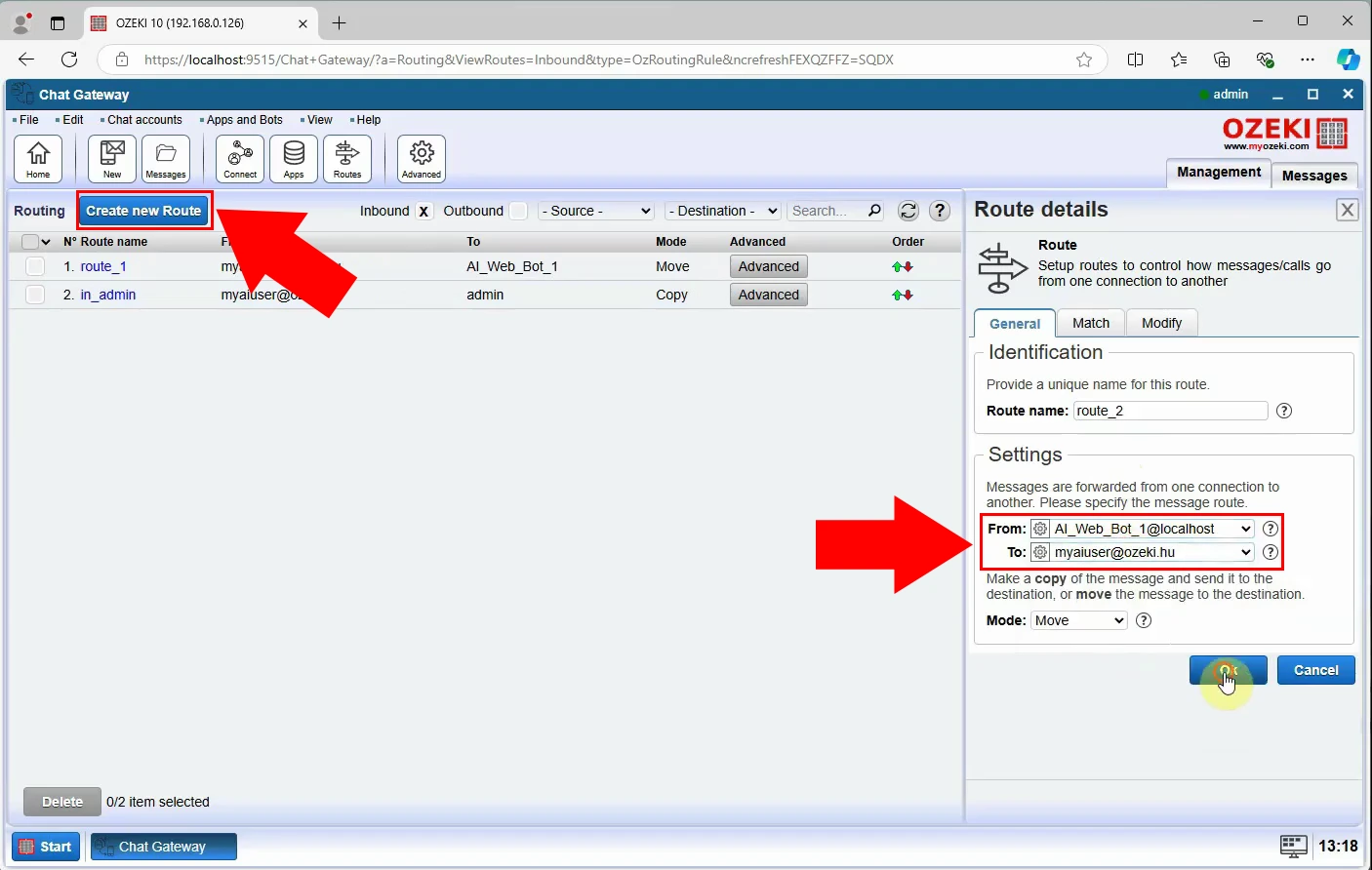Click the Route name input field
This screenshot has width=1372, height=870.
[x=1170, y=411]
